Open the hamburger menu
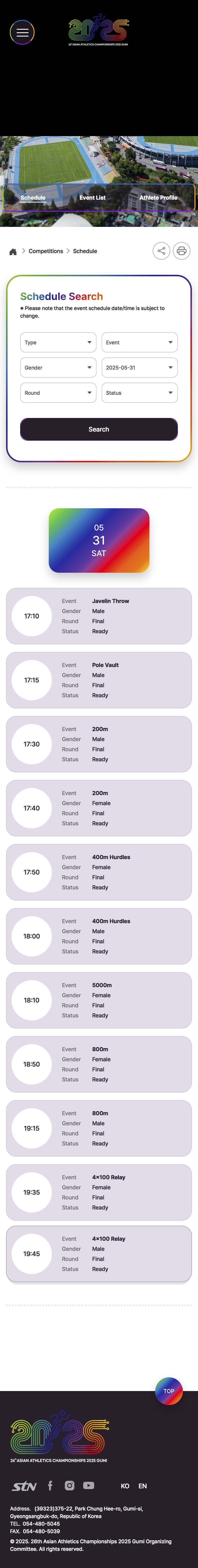 (x=22, y=32)
